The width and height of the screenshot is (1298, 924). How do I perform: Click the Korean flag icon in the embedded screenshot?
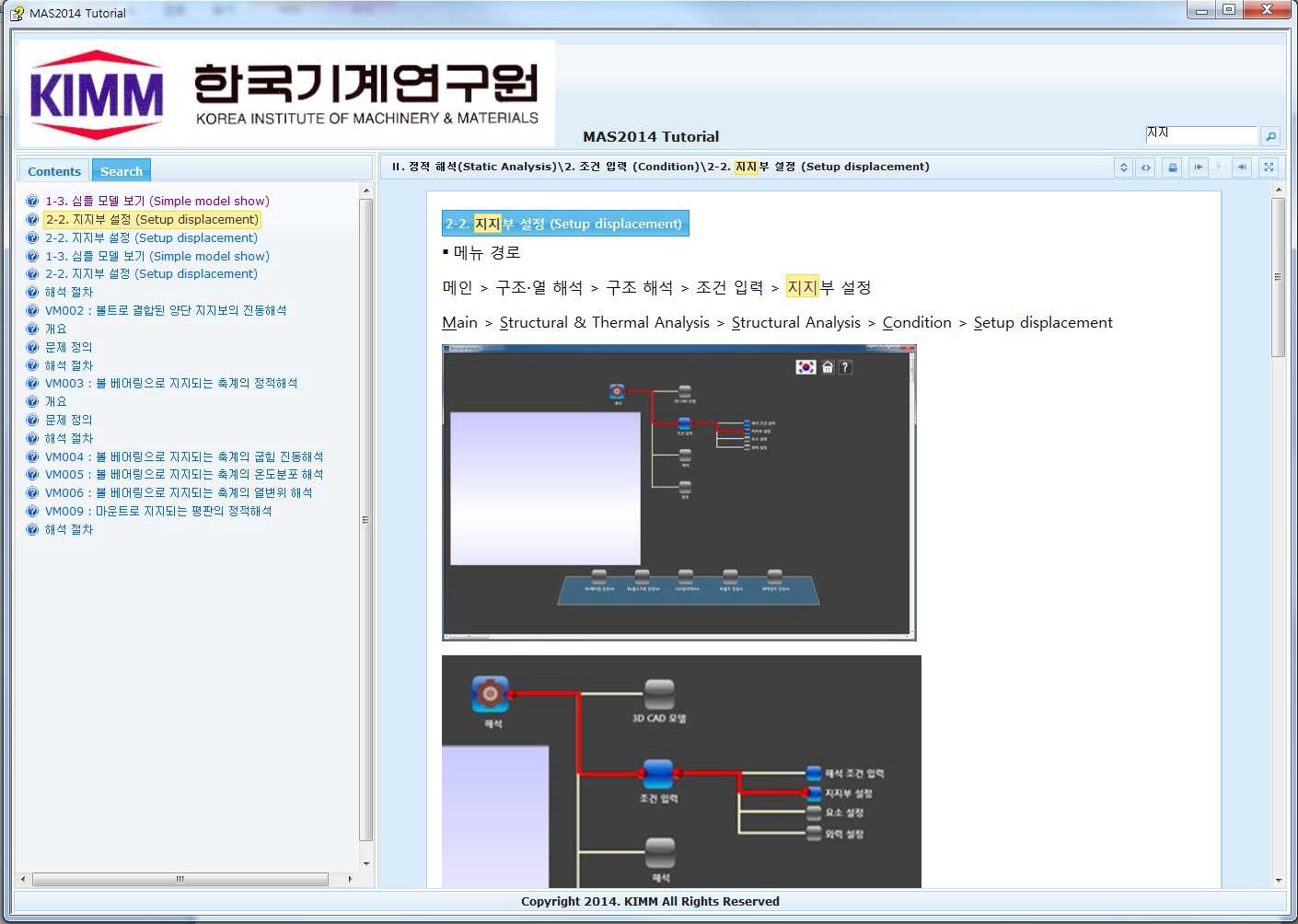(x=805, y=366)
